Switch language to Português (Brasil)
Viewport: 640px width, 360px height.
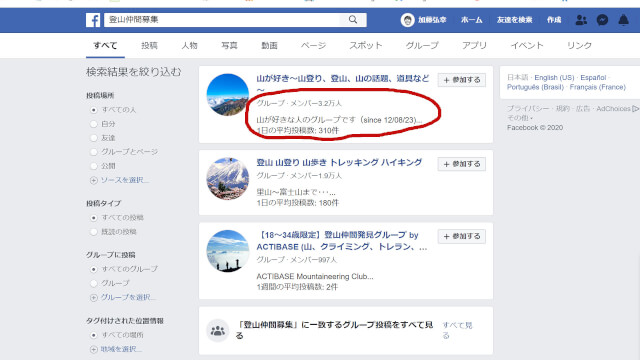pos(535,87)
